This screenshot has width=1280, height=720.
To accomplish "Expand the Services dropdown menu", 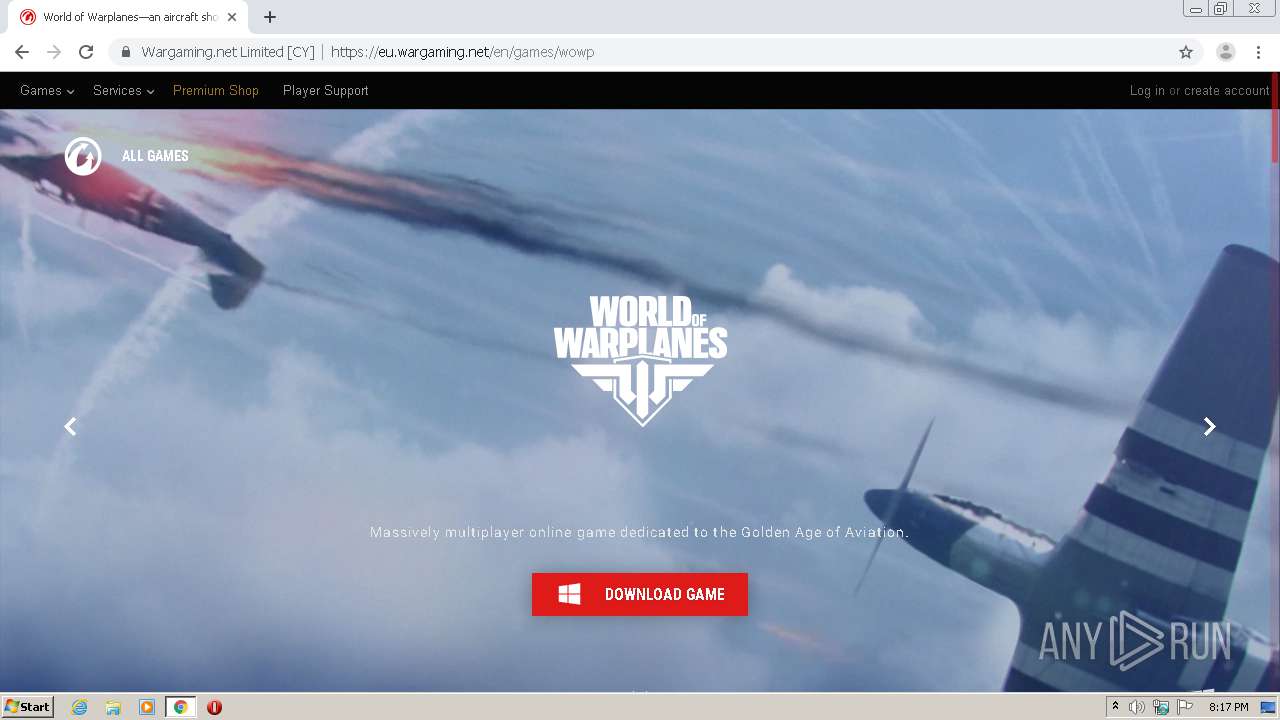I will pyautogui.click(x=123, y=90).
